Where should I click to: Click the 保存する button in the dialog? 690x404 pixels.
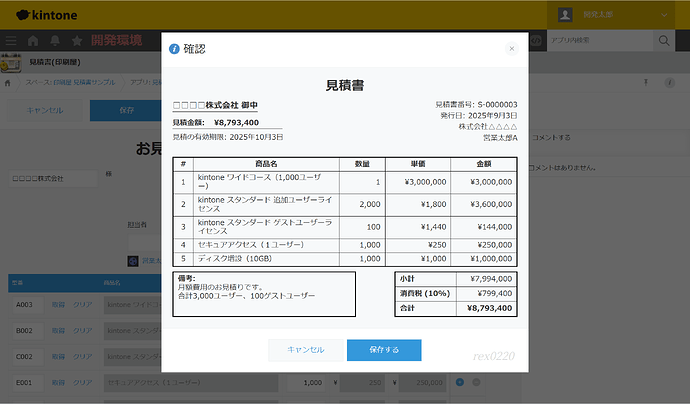point(384,350)
